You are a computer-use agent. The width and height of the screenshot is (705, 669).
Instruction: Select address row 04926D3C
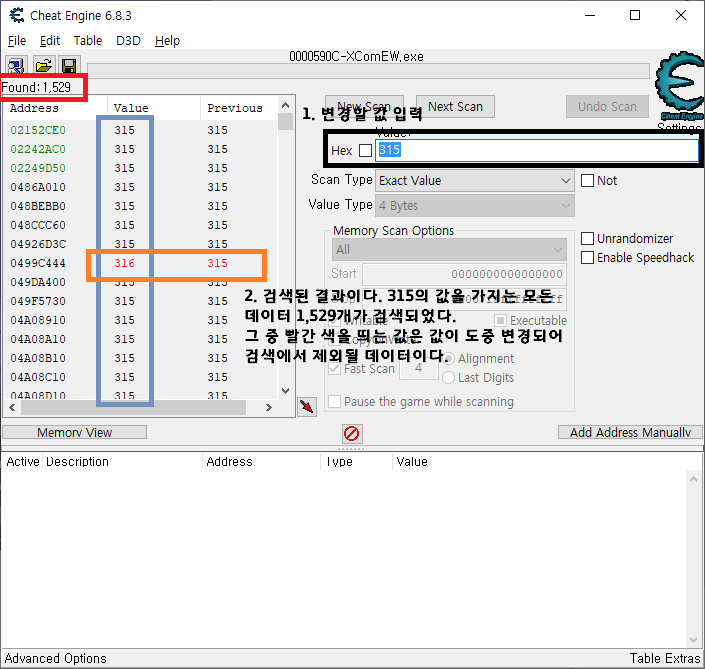[141, 244]
